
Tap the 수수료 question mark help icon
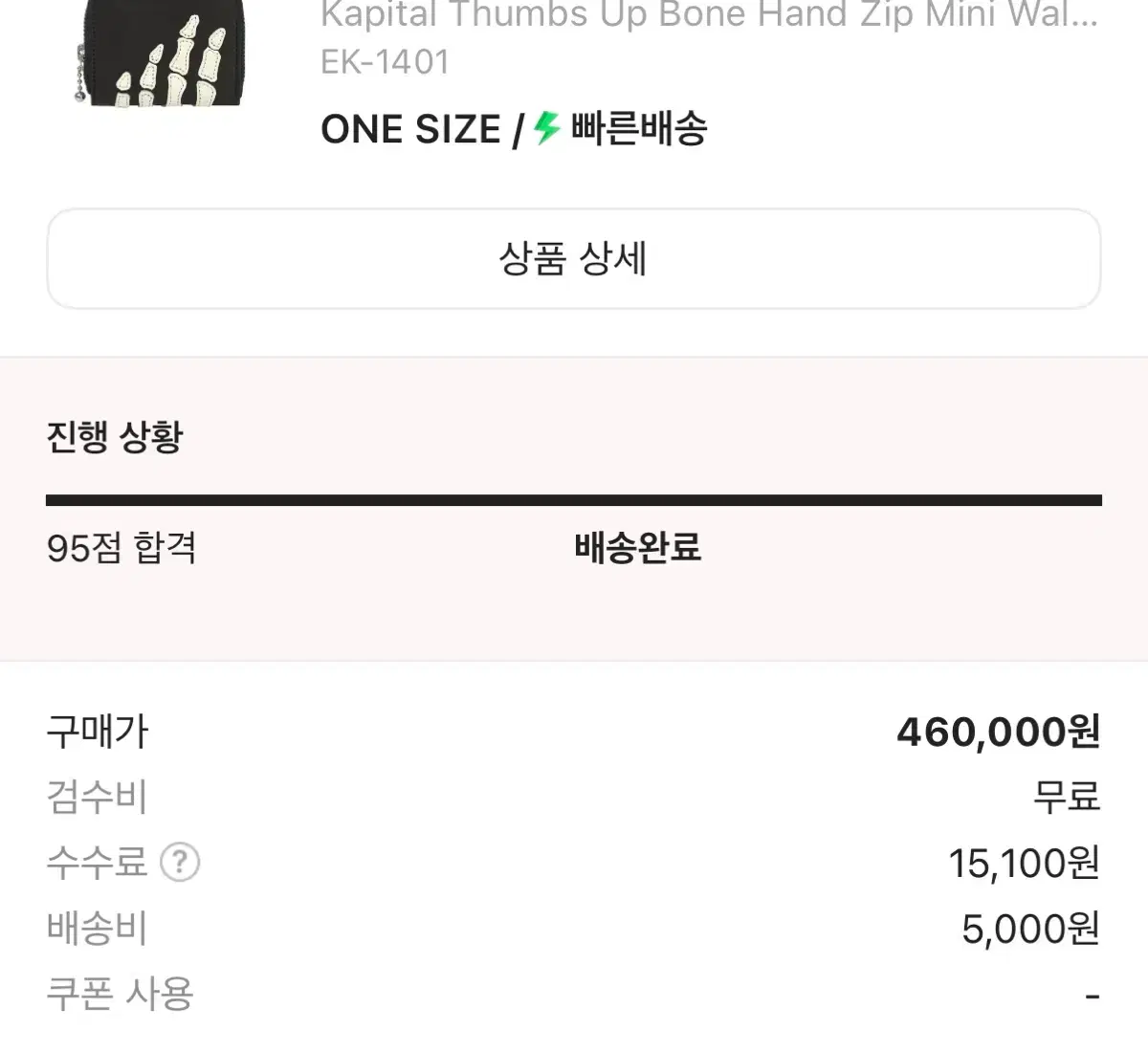point(180,863)
